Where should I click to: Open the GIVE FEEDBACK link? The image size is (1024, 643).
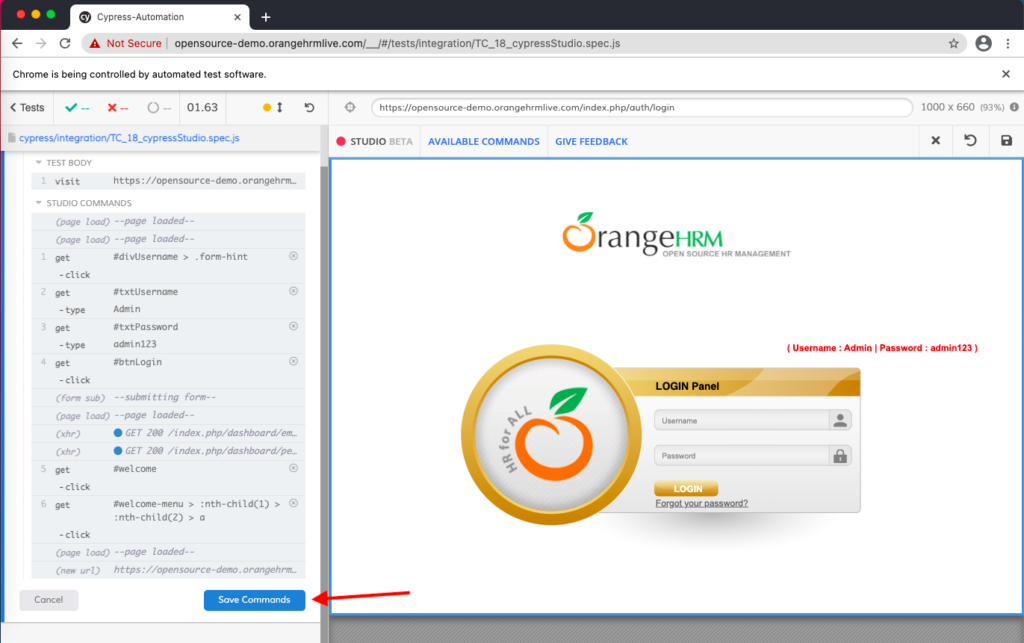[x=591, y=142]
